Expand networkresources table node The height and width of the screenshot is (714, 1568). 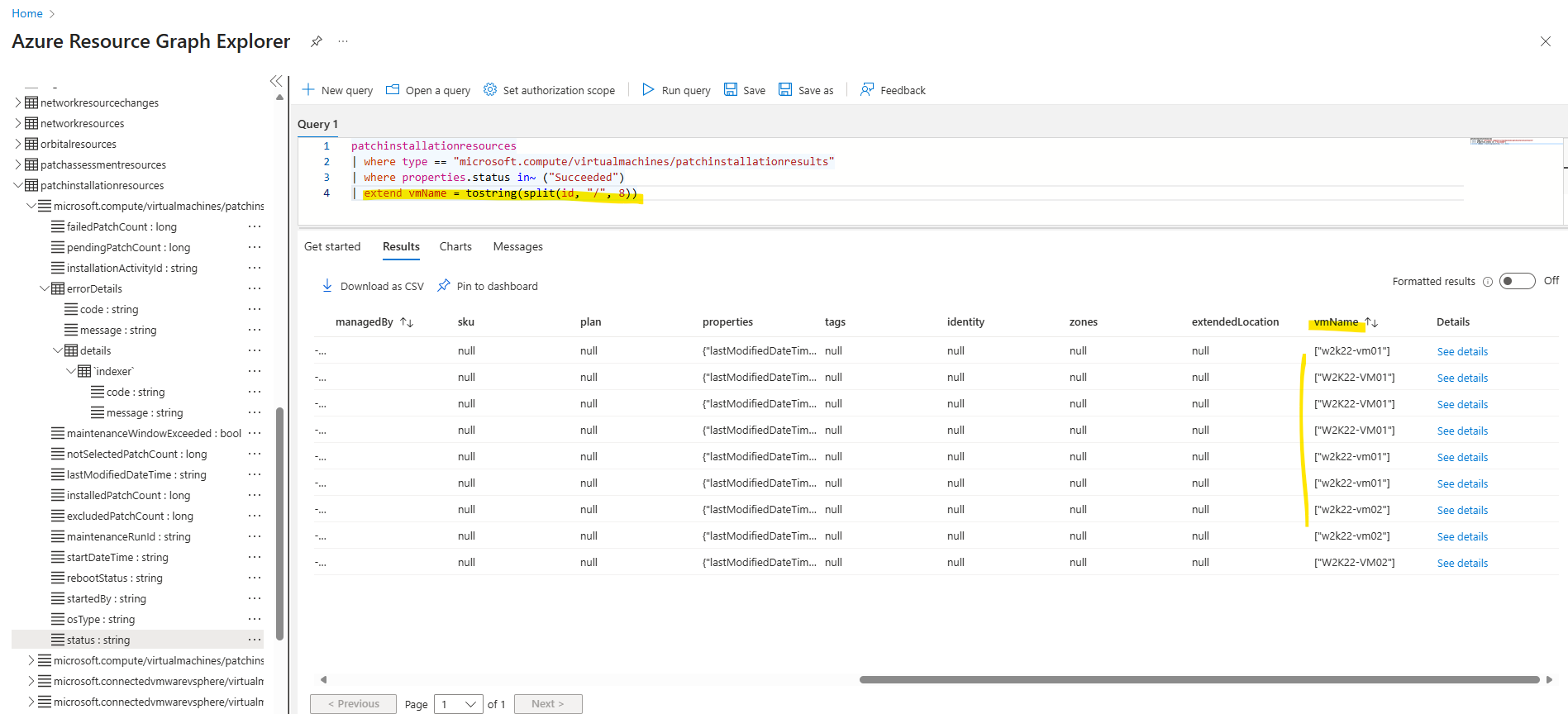[18, 123]
